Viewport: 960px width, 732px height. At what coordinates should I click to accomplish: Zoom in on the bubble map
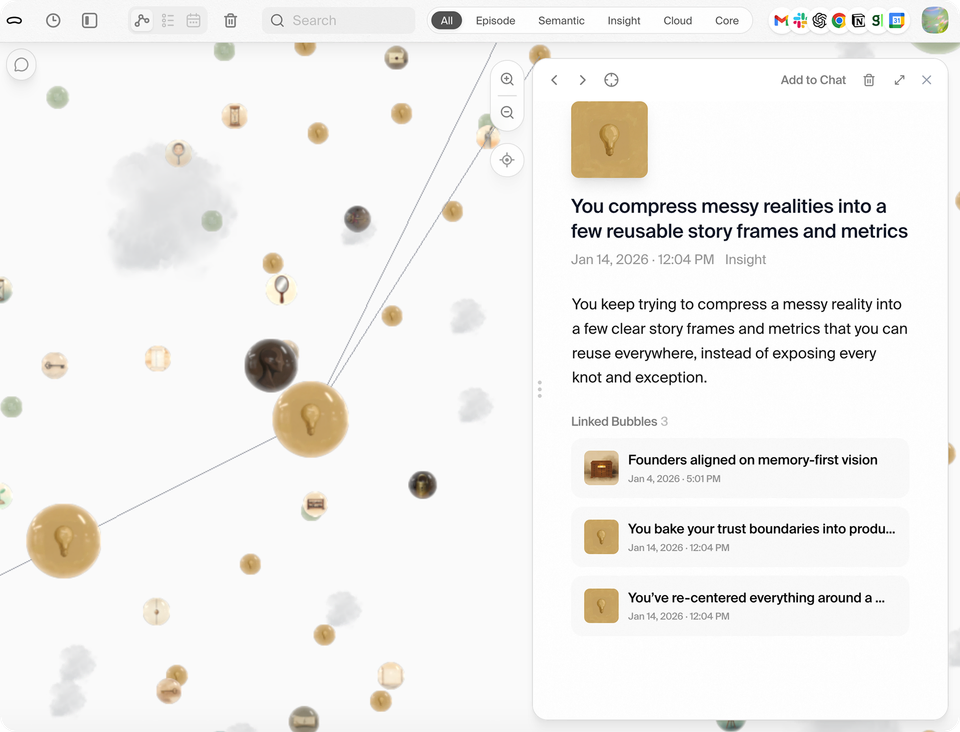point(507,79)
